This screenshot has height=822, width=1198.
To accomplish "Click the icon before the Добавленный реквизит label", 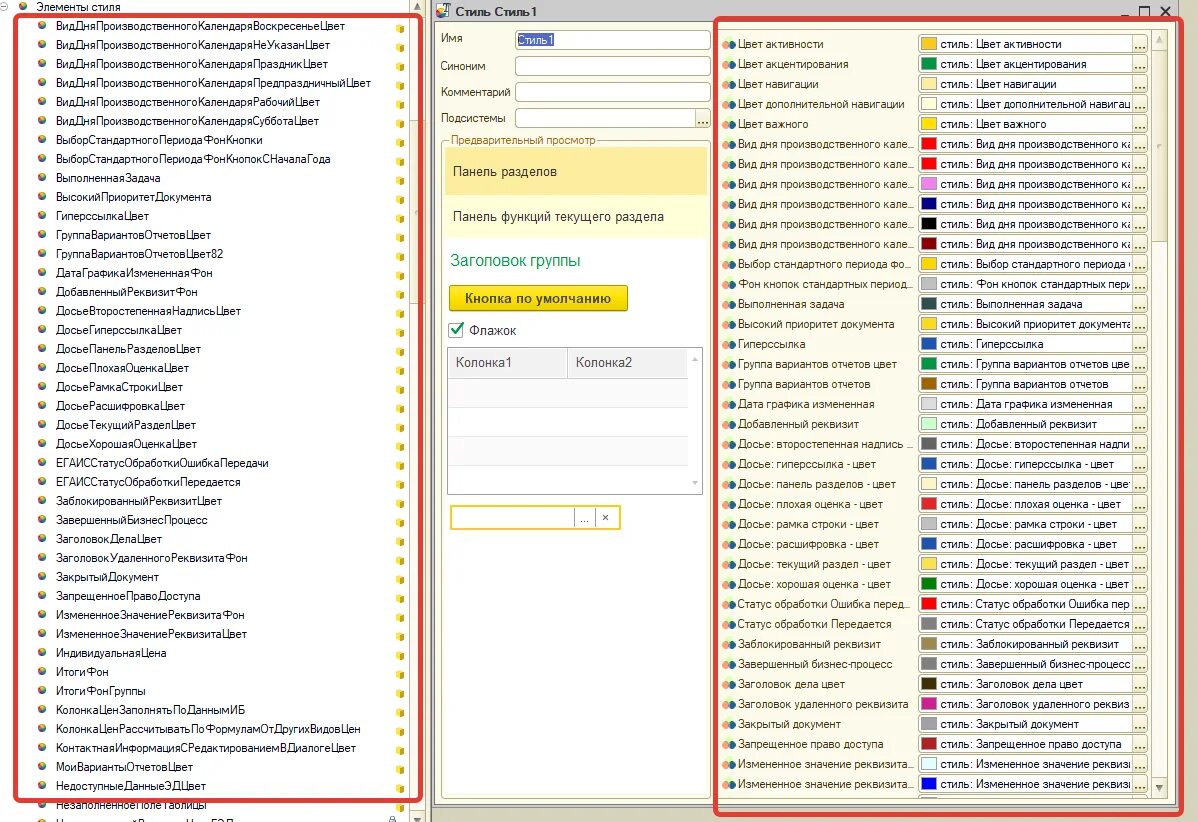I will 729,424.
